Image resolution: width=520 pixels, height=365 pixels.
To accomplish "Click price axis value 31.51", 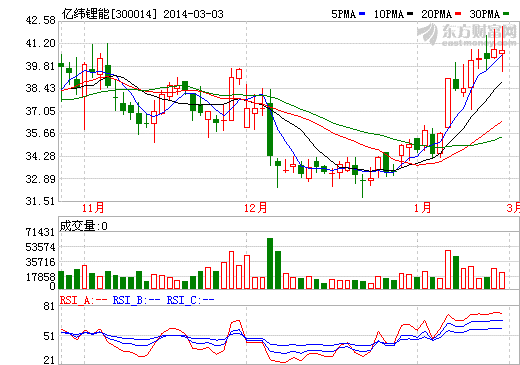I will click(41, 201).
